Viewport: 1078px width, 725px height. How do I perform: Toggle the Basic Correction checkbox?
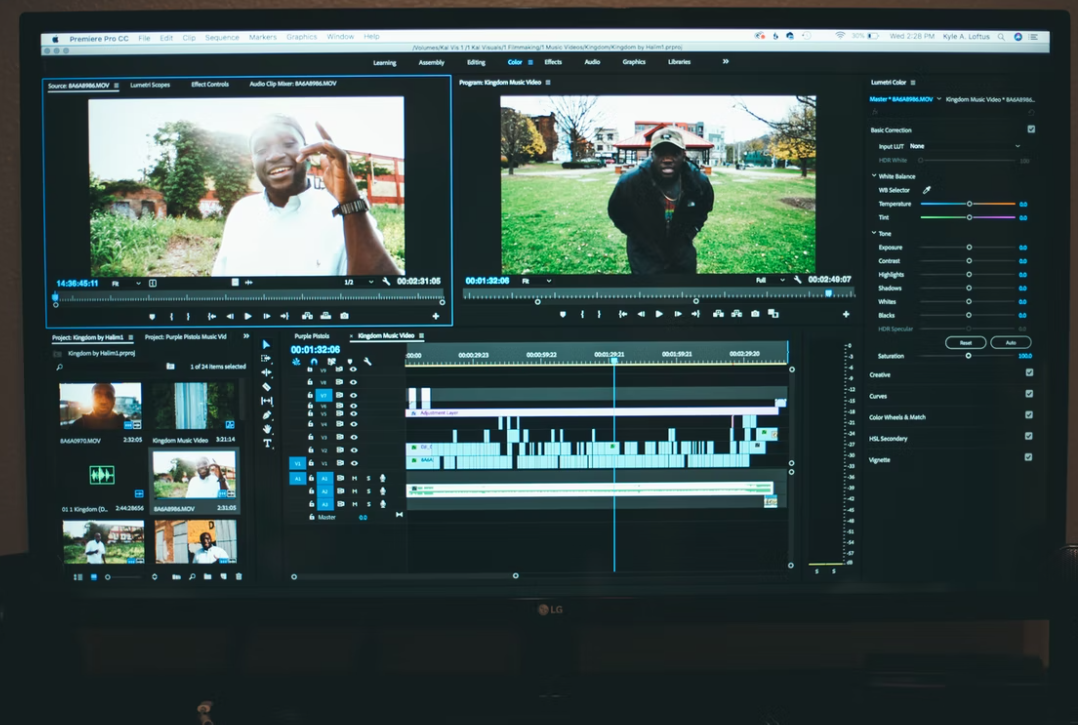[x=1031, y=129]
